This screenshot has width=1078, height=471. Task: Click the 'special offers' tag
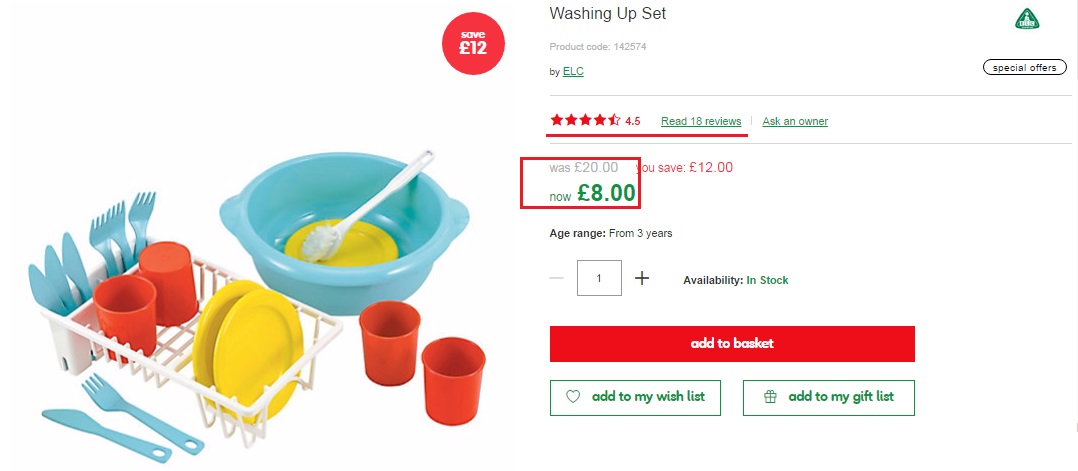pyautogui.click(x=1024, y=68)
